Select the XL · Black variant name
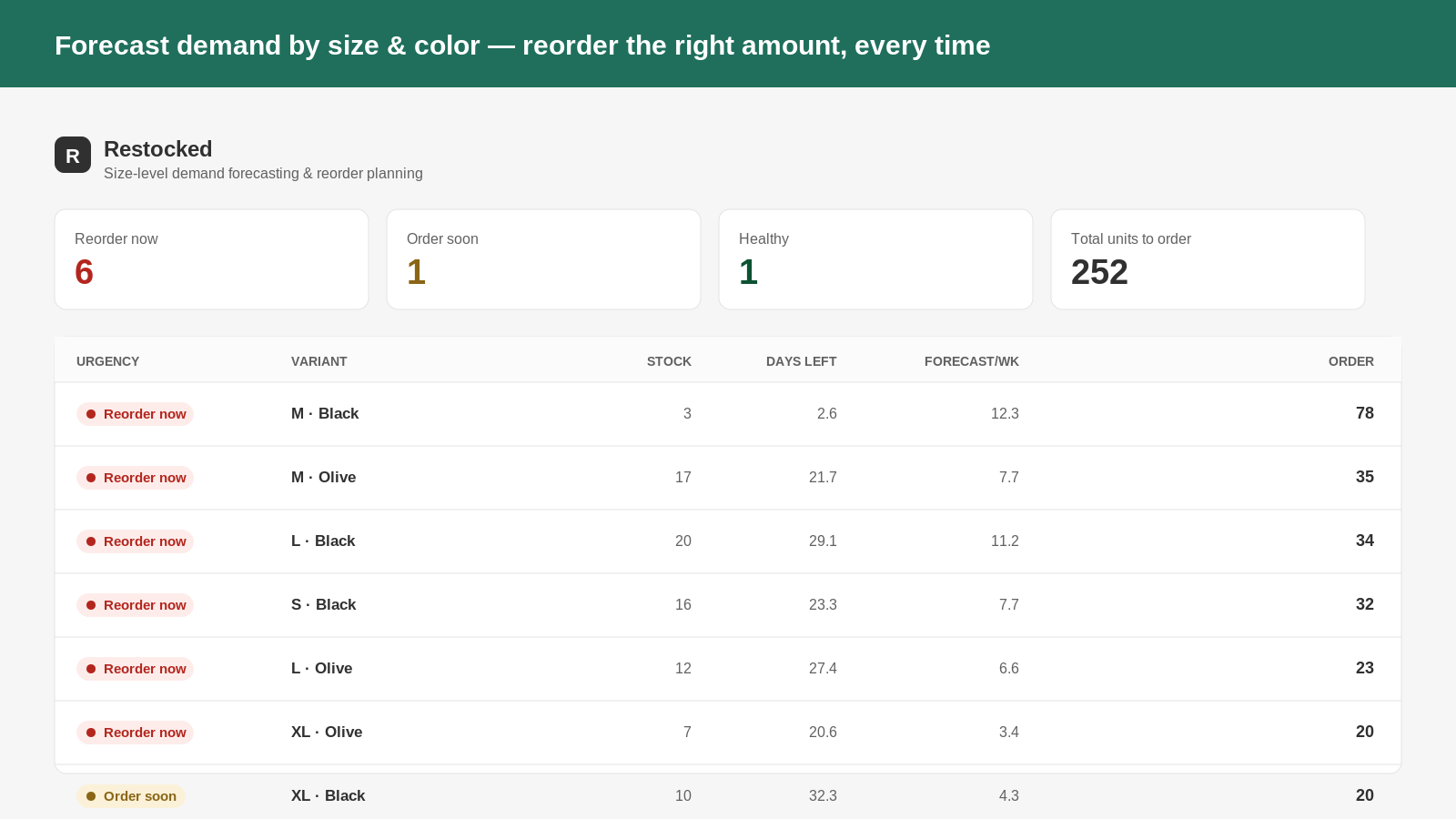 tap(328, 795)
